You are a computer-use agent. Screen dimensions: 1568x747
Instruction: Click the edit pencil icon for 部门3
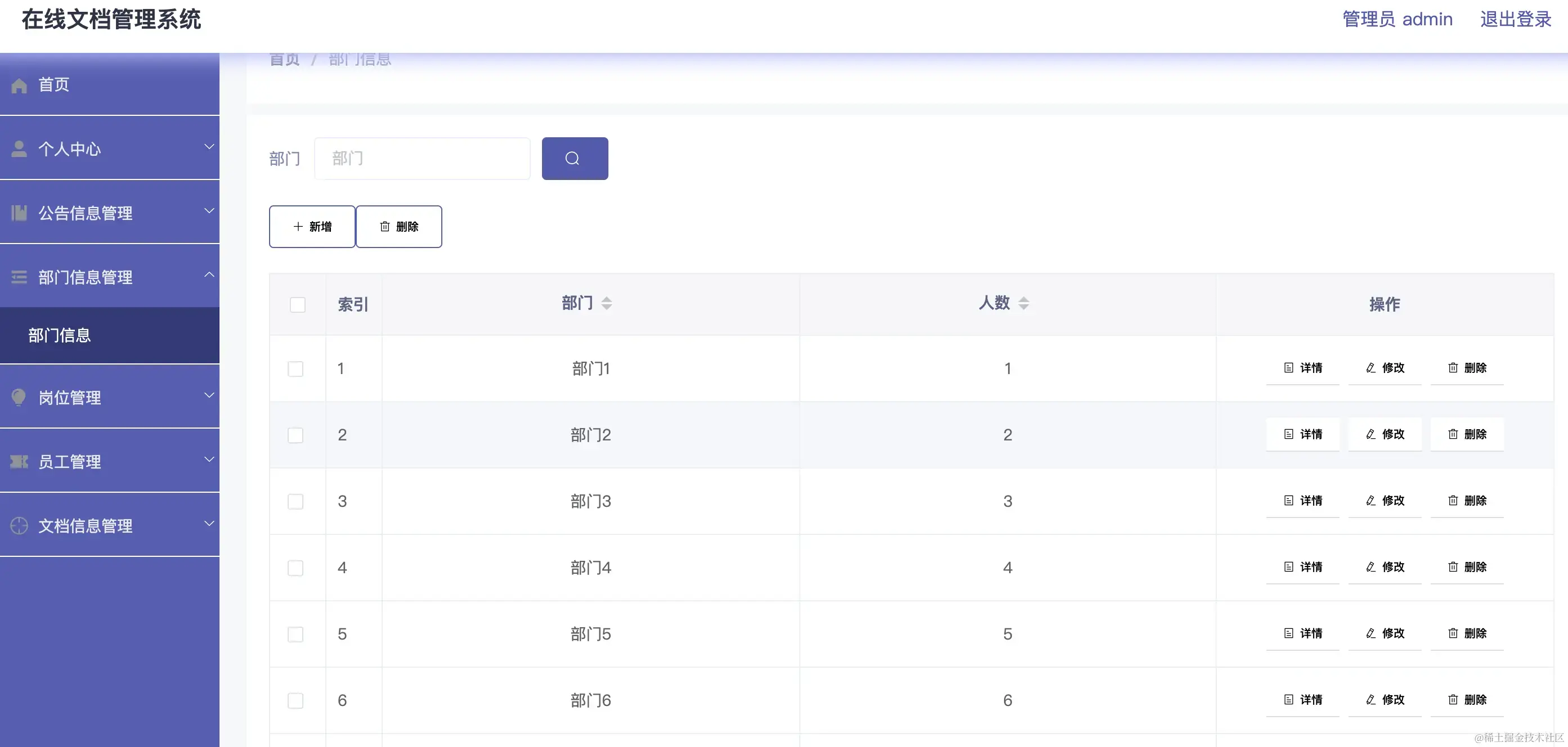pyautogui.click(x=1371, y=500)
